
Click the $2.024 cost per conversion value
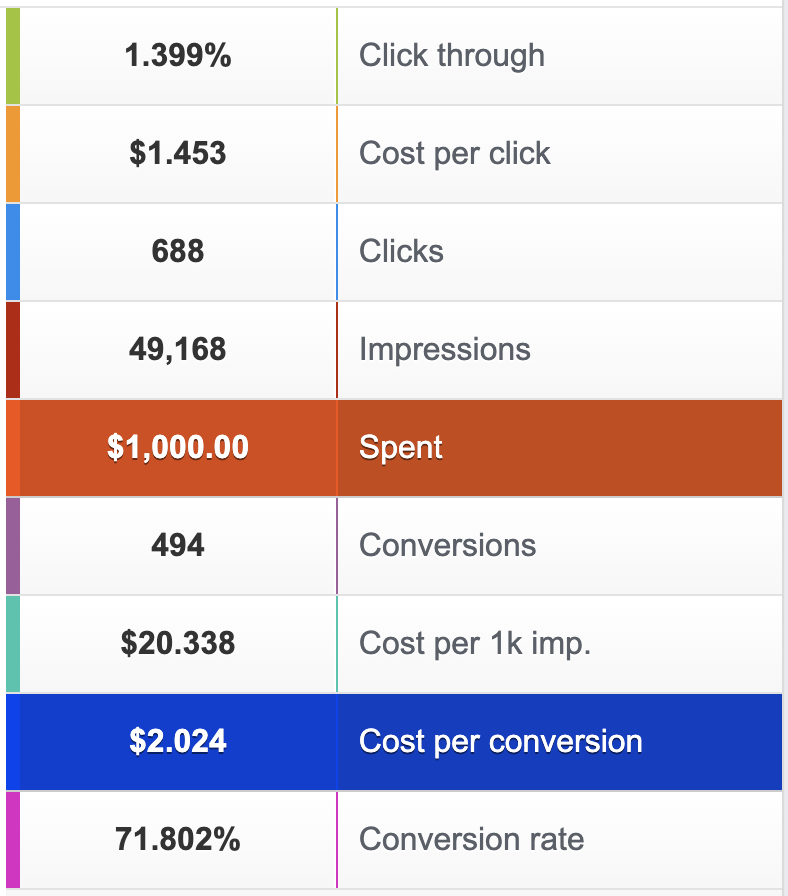[178, 741]
